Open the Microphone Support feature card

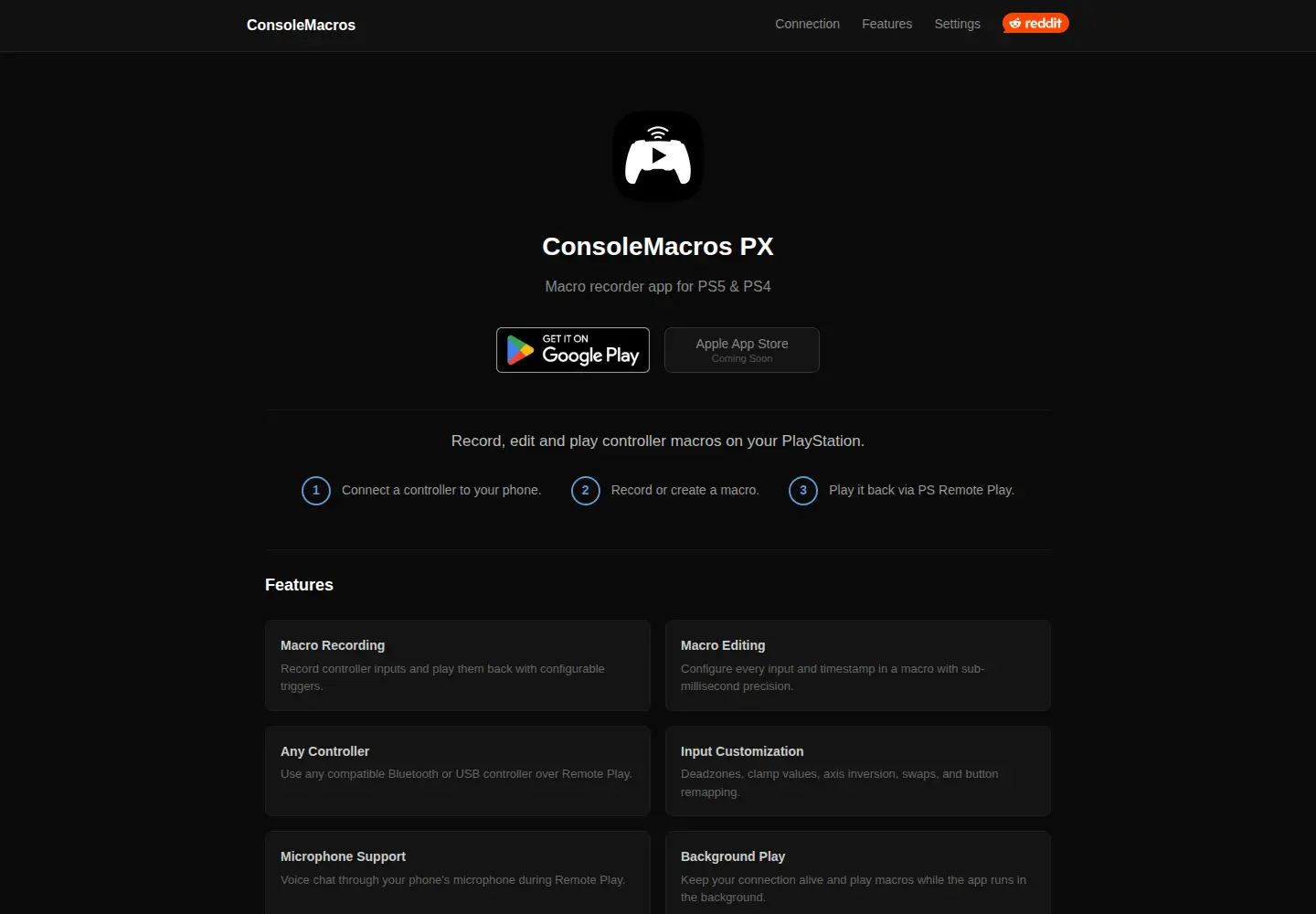coord(458,873)
